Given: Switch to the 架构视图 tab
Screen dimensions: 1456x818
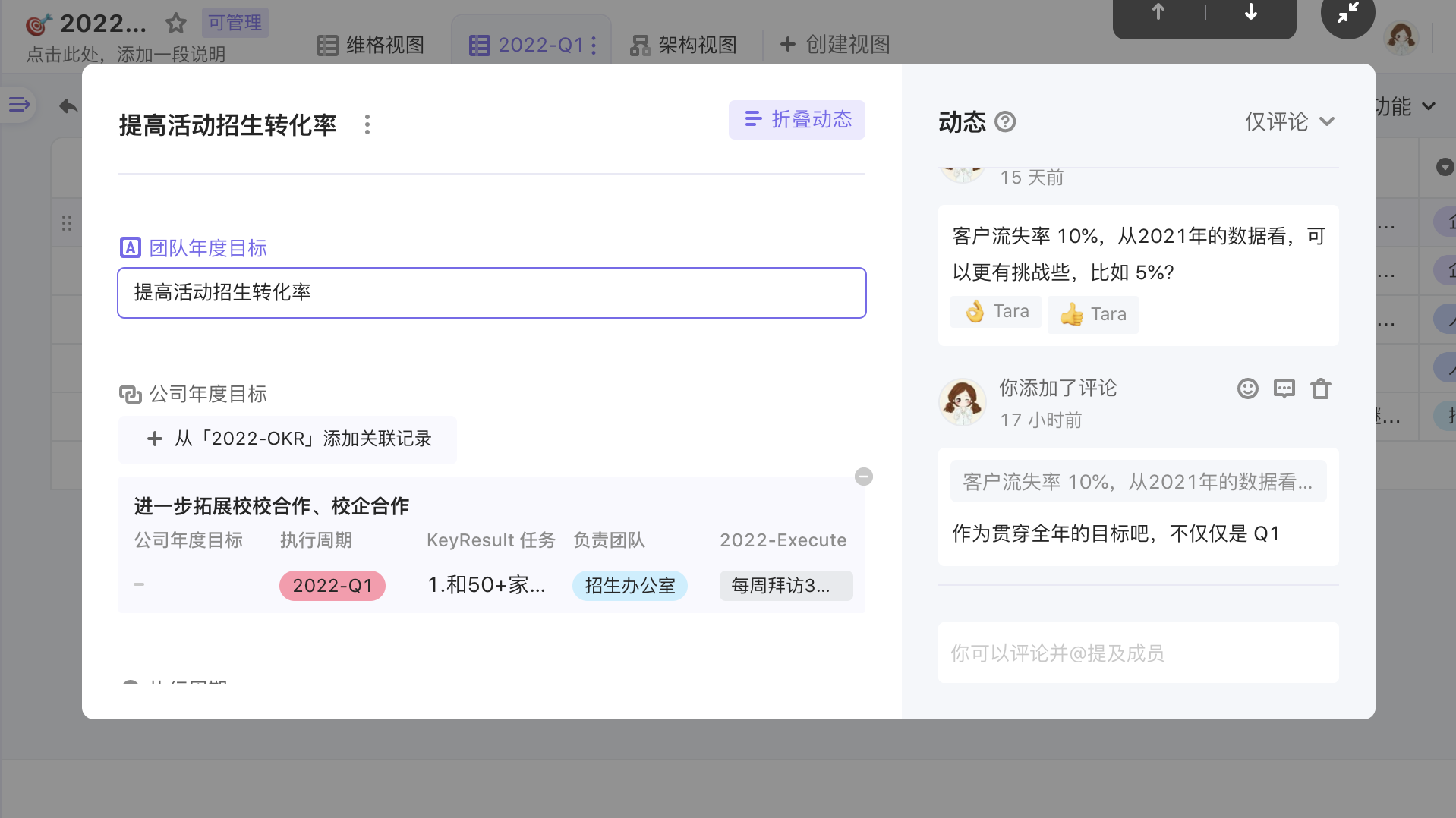Looking at the screenshot, I should coord(683,46).
